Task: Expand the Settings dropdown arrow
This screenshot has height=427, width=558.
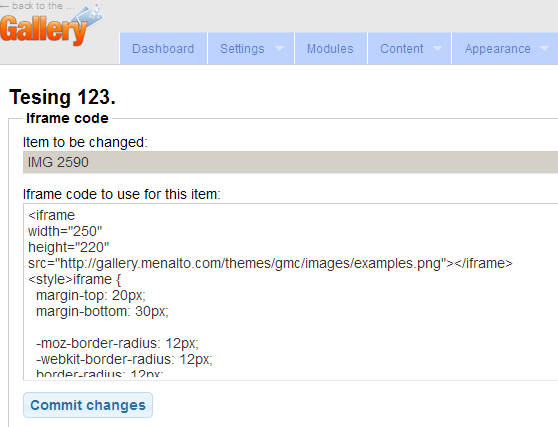Action: coord(280,48)
